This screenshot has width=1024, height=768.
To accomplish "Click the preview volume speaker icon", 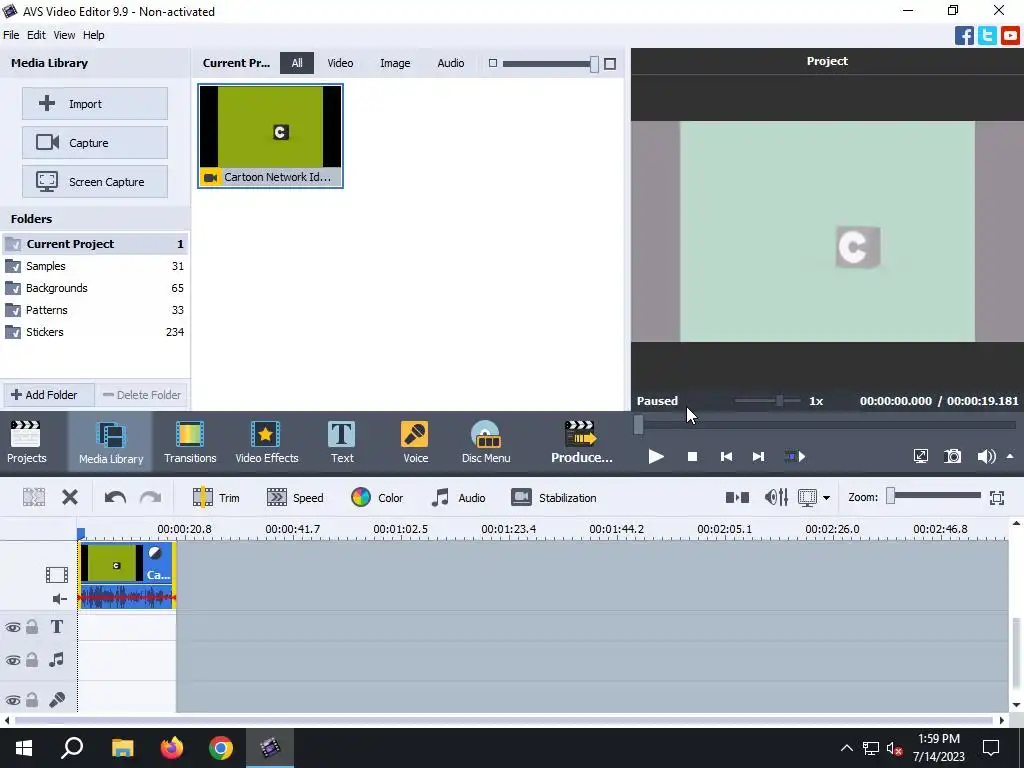I will (x=986, y=456).
